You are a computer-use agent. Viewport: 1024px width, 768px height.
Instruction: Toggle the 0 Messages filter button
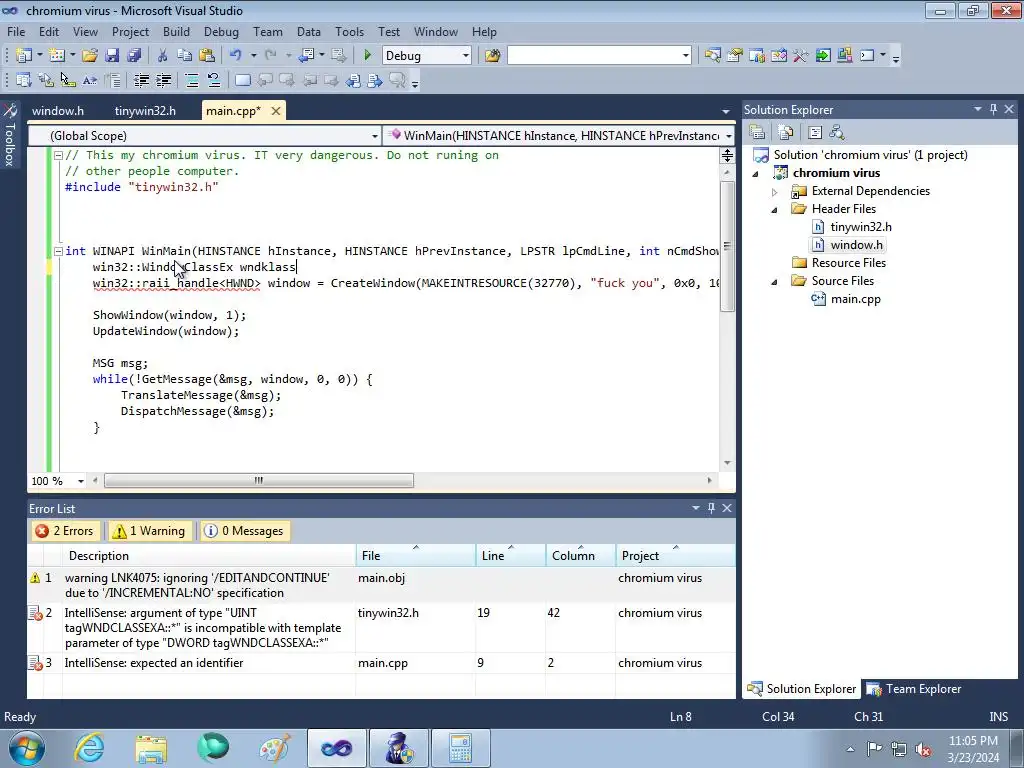245,531
